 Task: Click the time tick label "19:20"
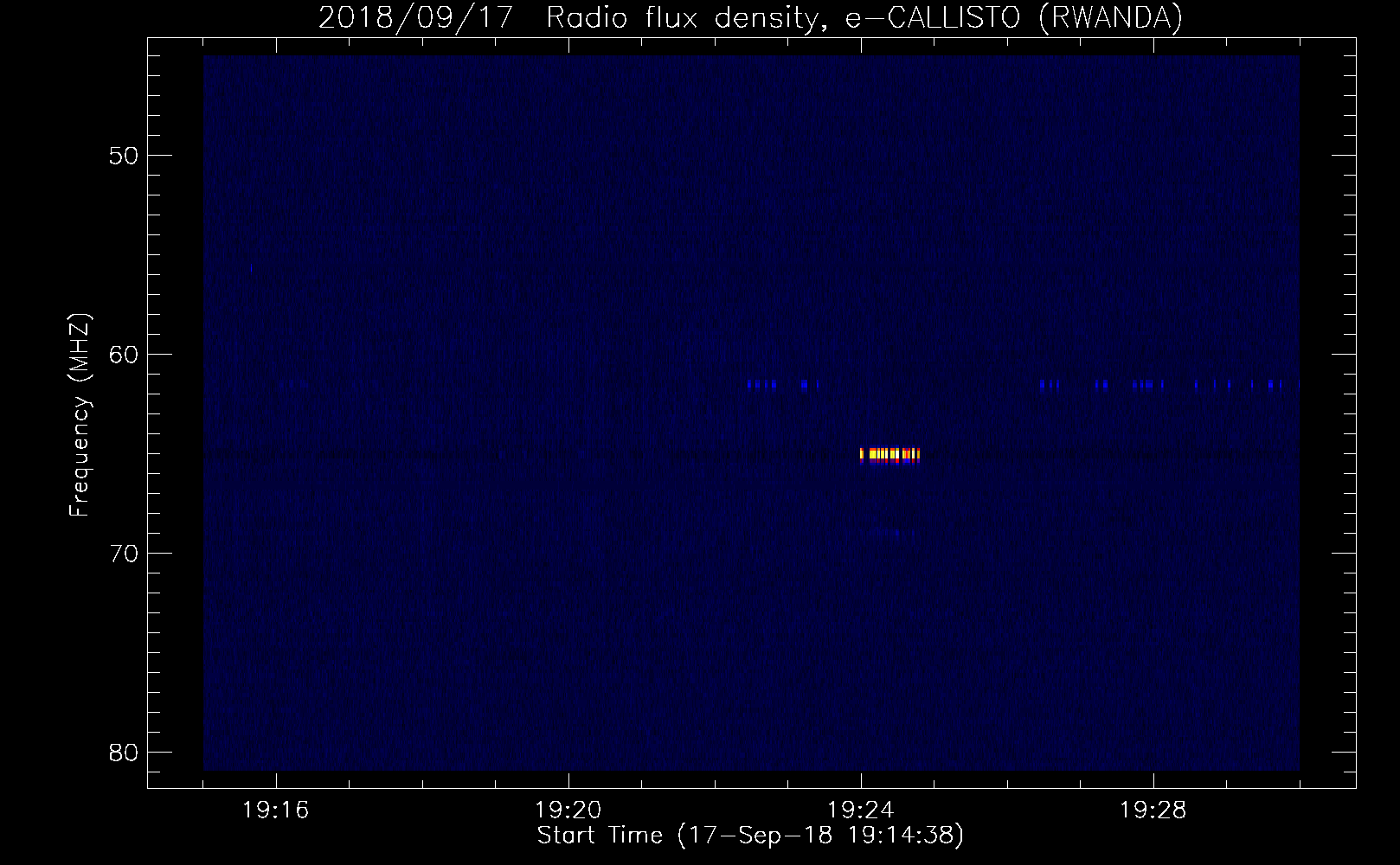568,811
